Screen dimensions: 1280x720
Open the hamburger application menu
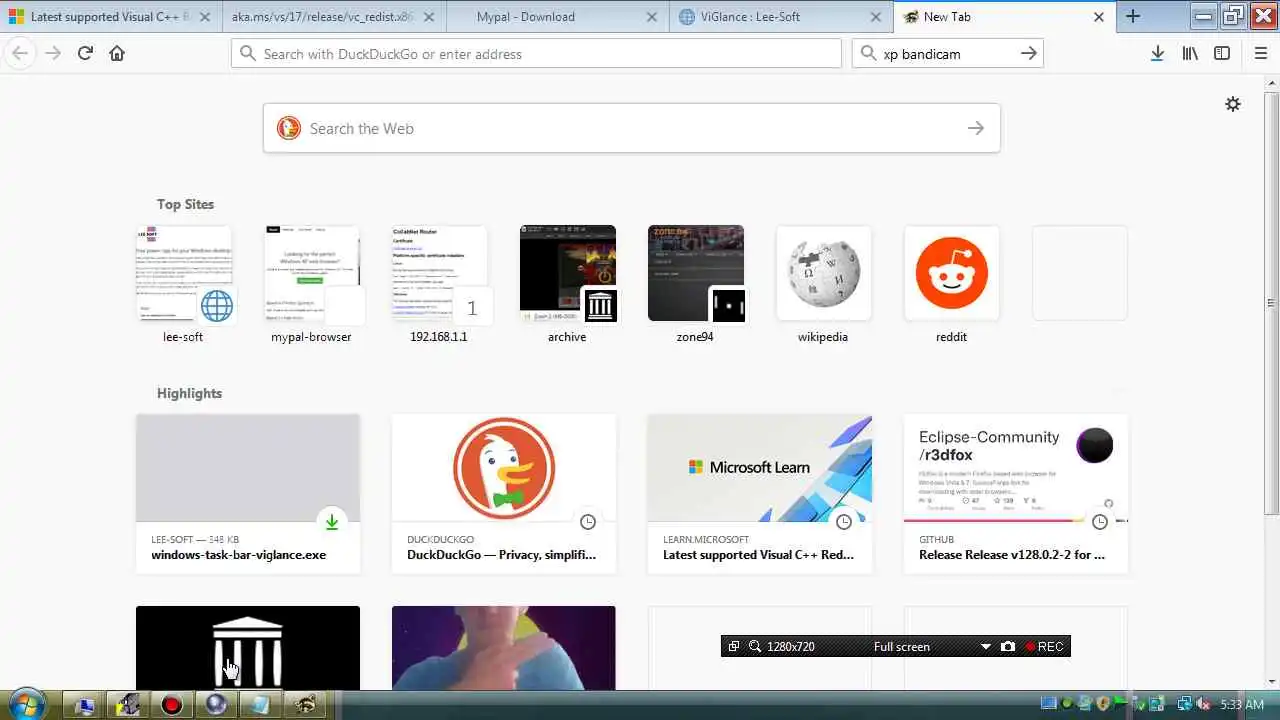[1261, 53]
